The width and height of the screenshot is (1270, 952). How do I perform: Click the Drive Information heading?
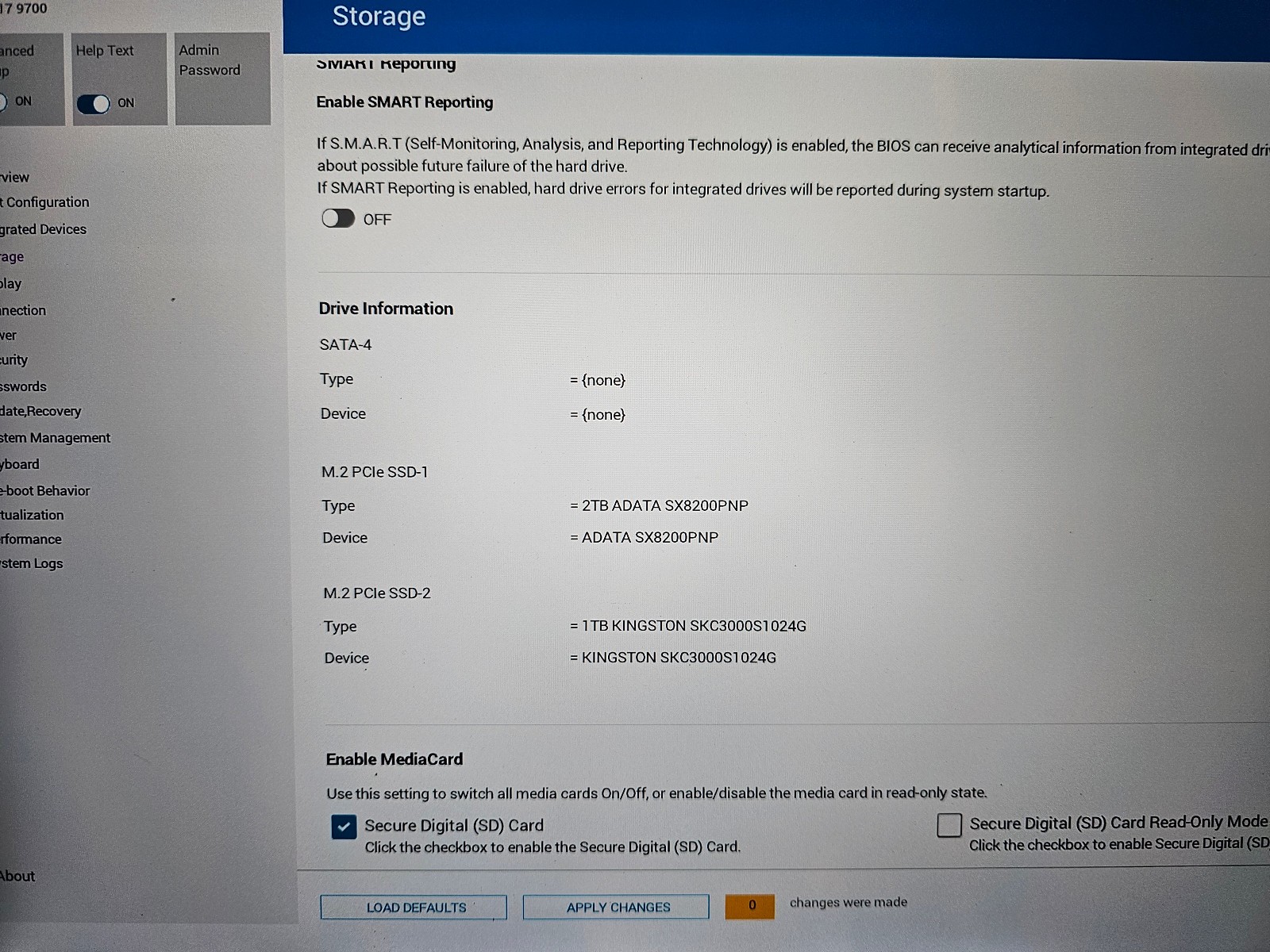coord(386,309)
